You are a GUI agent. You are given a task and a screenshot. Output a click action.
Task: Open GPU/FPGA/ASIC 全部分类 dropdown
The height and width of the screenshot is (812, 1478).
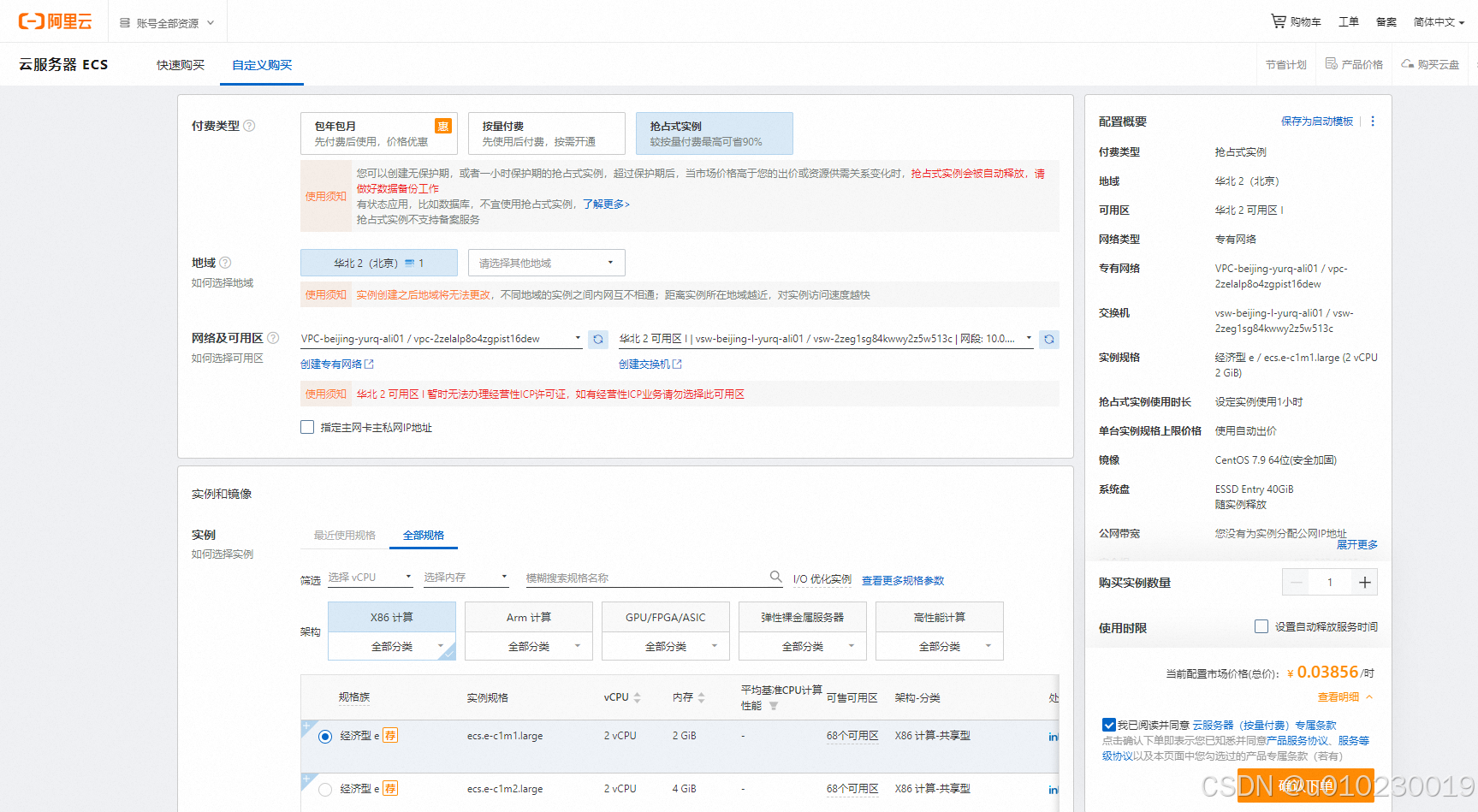666,646
